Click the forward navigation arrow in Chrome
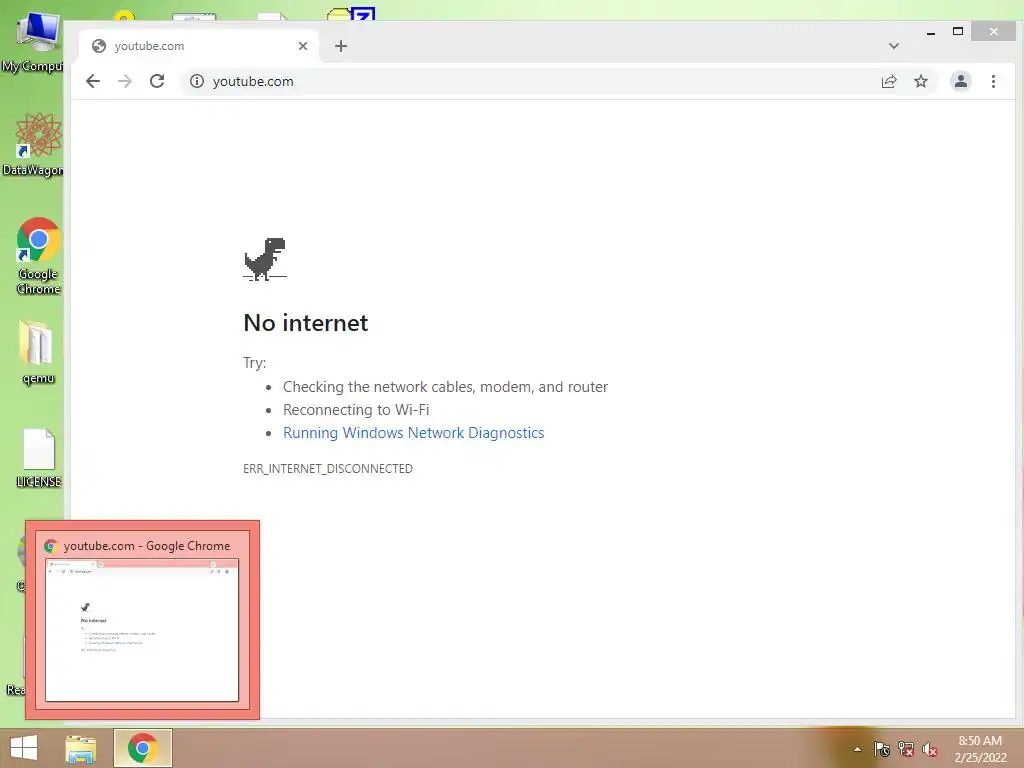The width and height of the screenshot is (1024, 768). [x=125, y=81]
